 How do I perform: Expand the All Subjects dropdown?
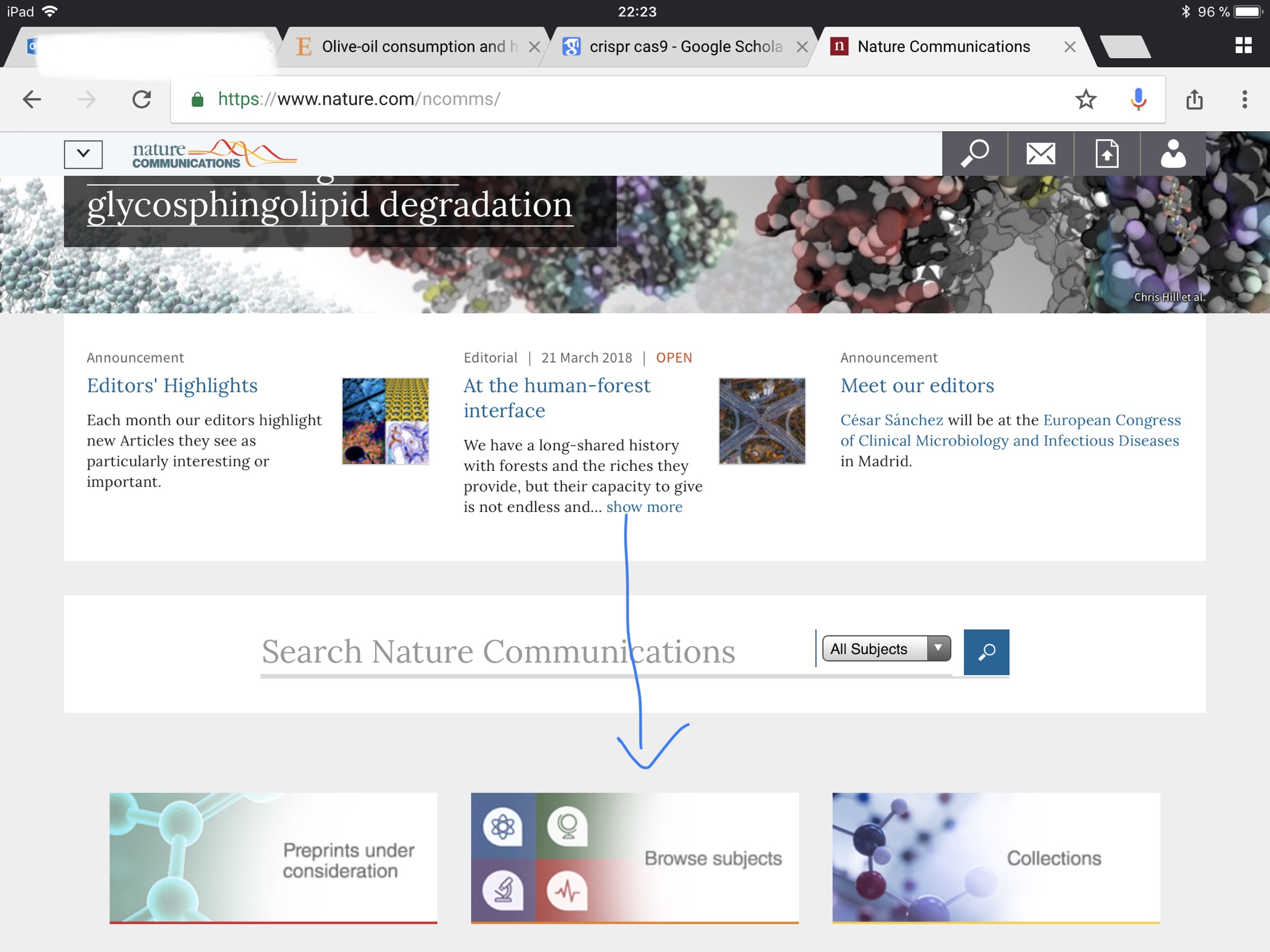click(x=886, y=649)
